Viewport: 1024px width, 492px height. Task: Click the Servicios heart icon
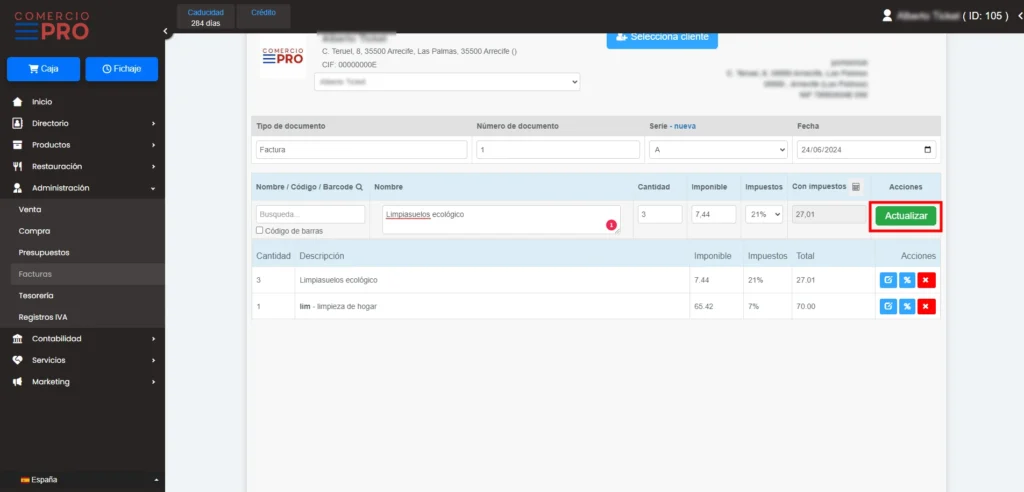pos(18,361)
